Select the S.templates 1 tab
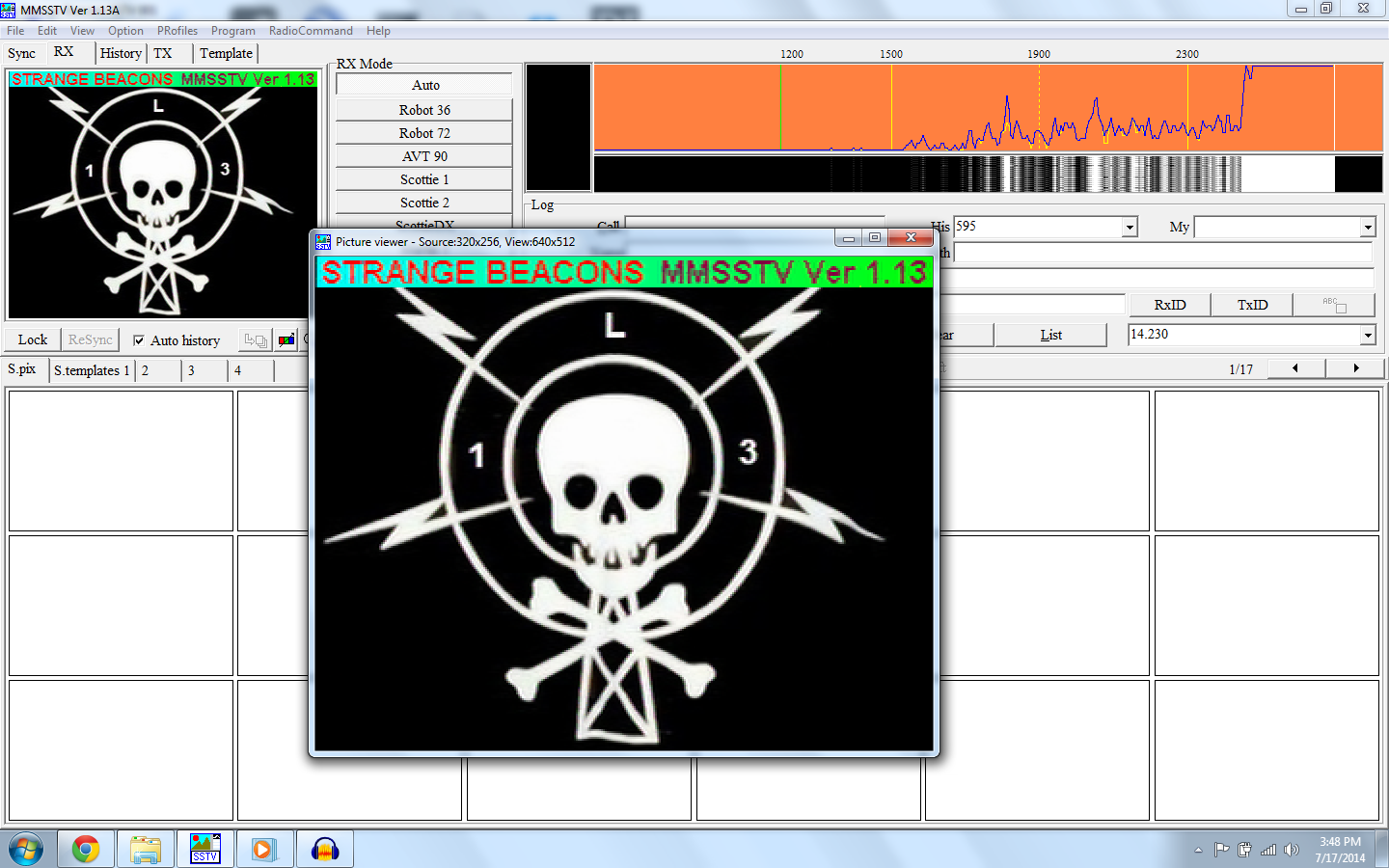This screenshot has height=868, width=1389. point(92,370)
